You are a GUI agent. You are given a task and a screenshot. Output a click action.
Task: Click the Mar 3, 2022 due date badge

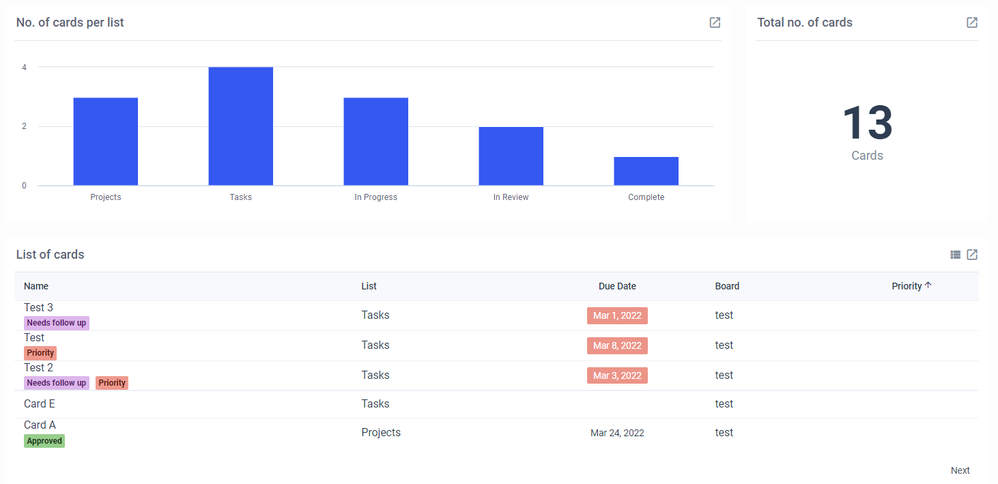[617, 376]
